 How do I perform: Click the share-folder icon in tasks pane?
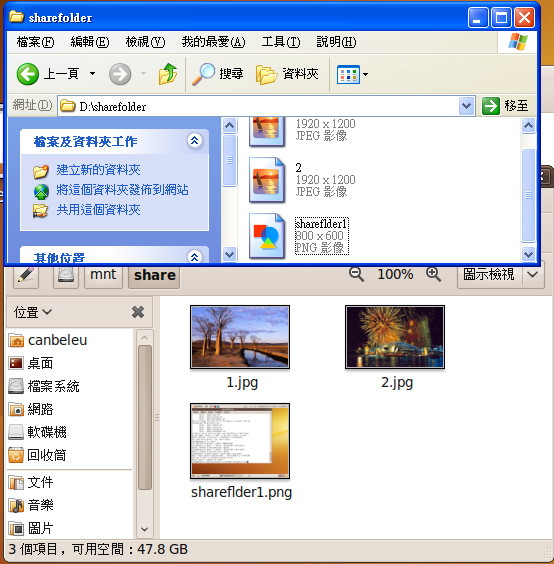40,210
